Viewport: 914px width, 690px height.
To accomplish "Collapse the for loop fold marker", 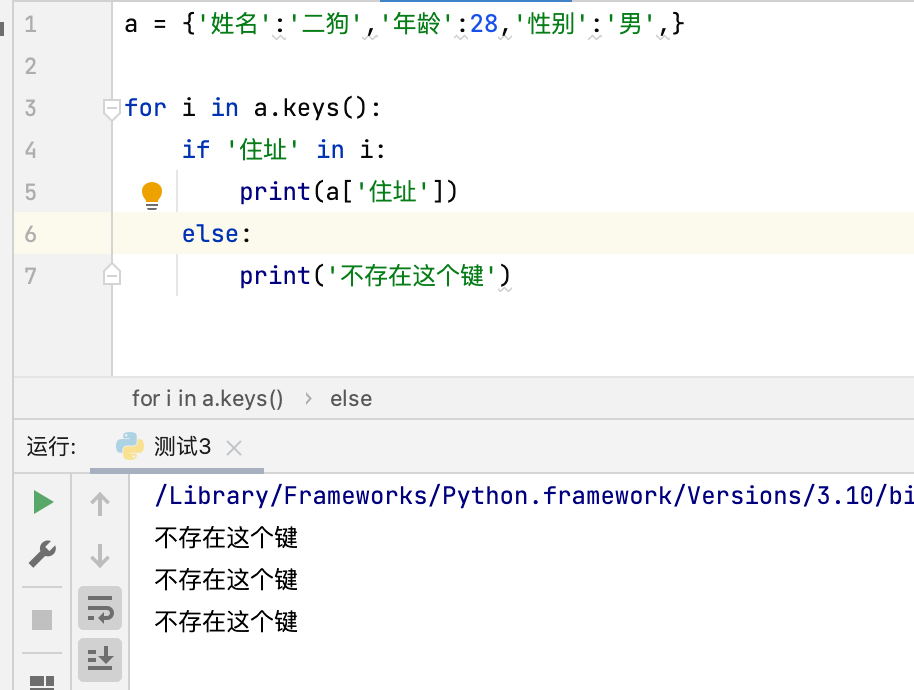I will (111, 109).
